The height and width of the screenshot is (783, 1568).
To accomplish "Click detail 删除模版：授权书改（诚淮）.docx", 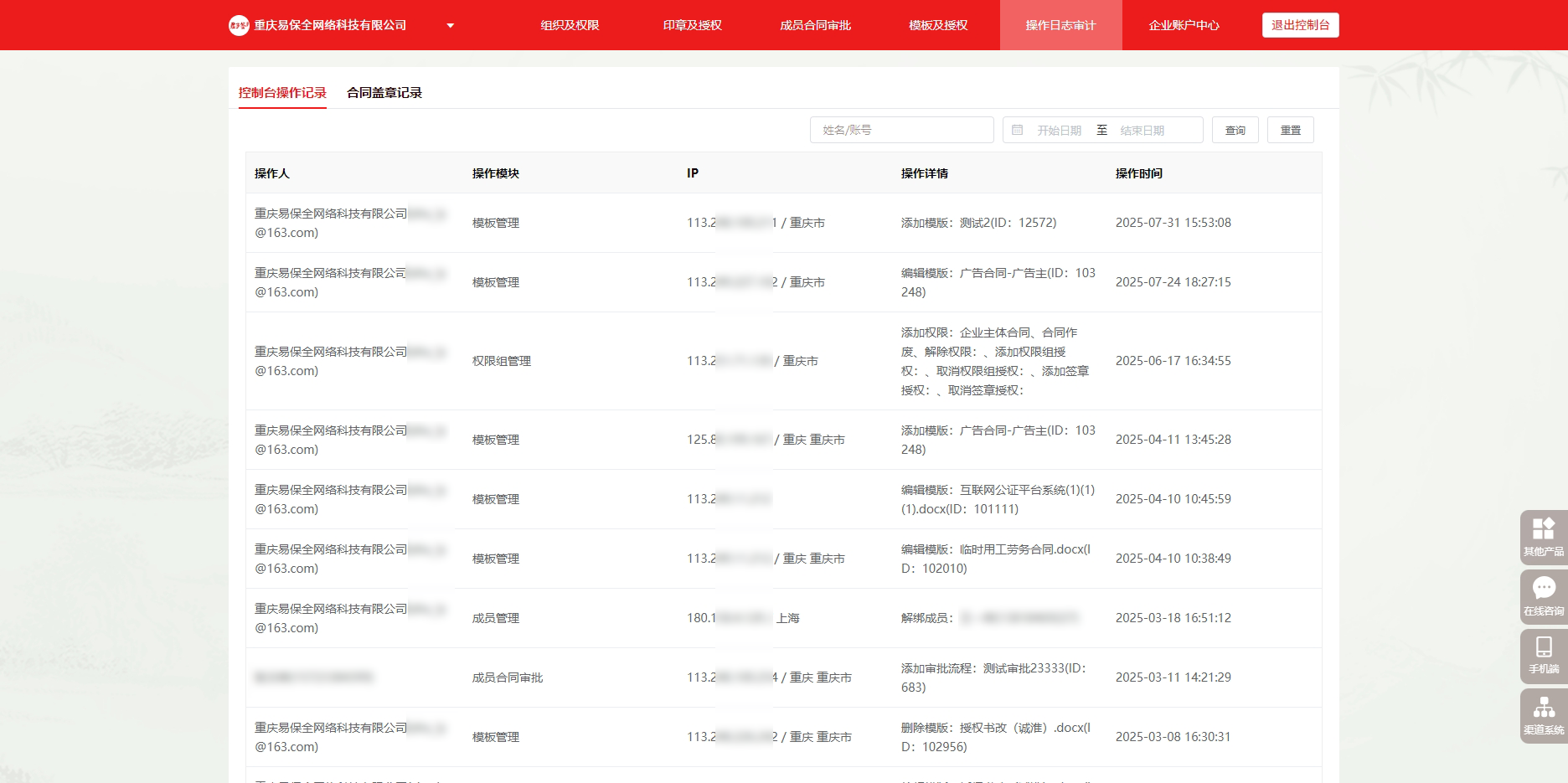I will [996, 737].
